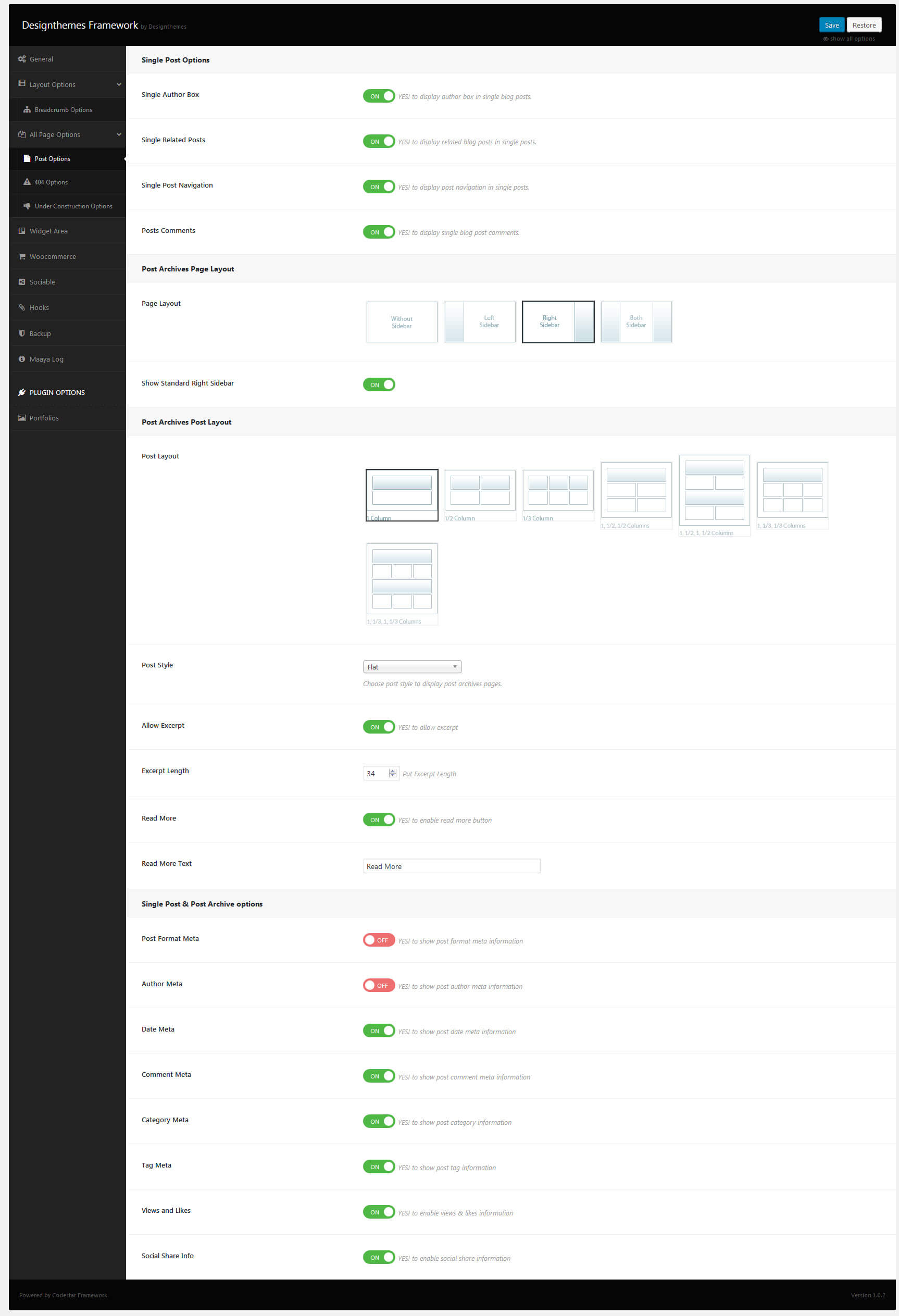
Task: Toggle Single Post Navigation off
Action: point(379,187)
